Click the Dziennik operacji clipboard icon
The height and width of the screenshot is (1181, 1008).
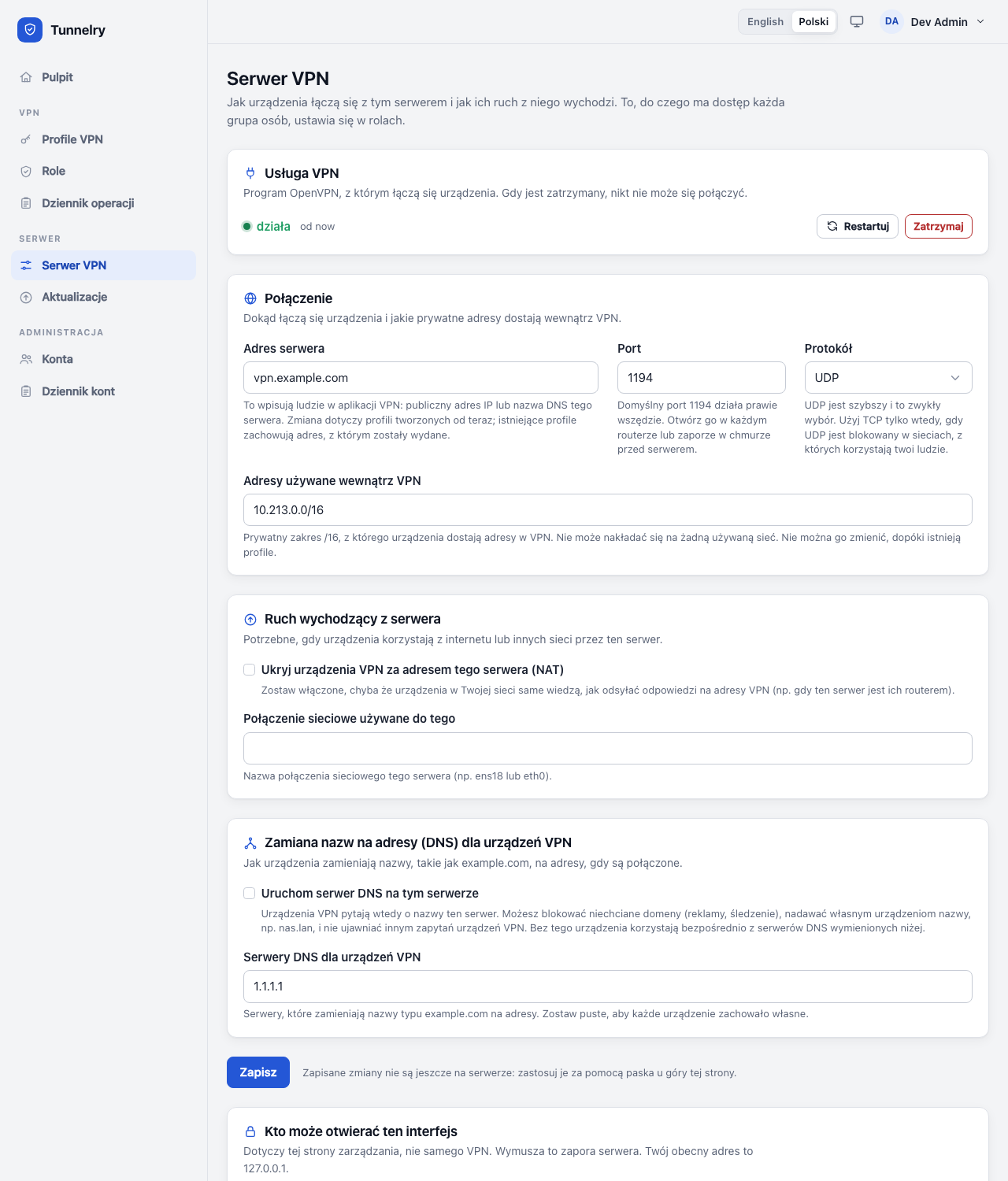pos(26,203)
